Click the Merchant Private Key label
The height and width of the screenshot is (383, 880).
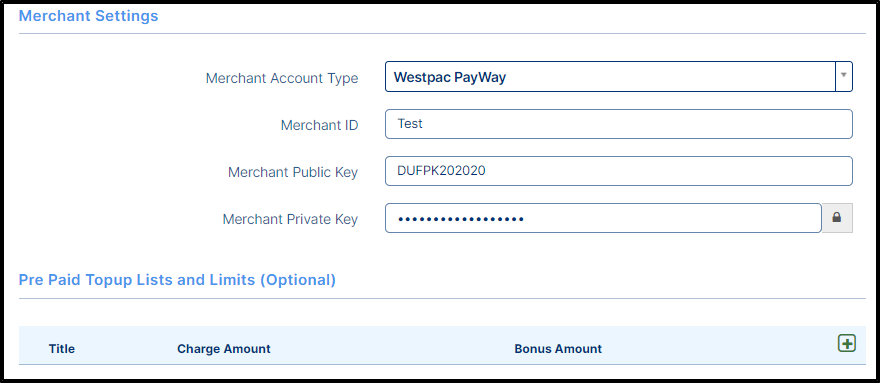point(290,219)
